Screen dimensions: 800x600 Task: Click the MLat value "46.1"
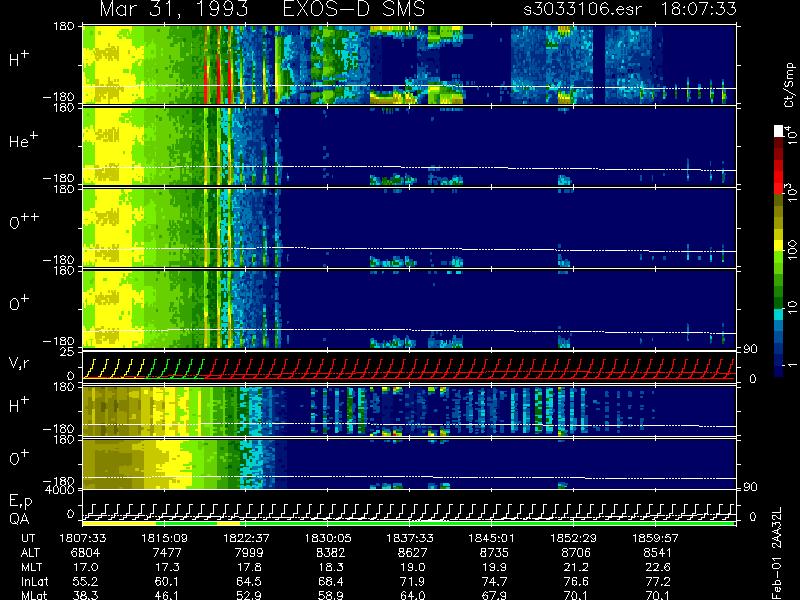(x=168, y=595)
